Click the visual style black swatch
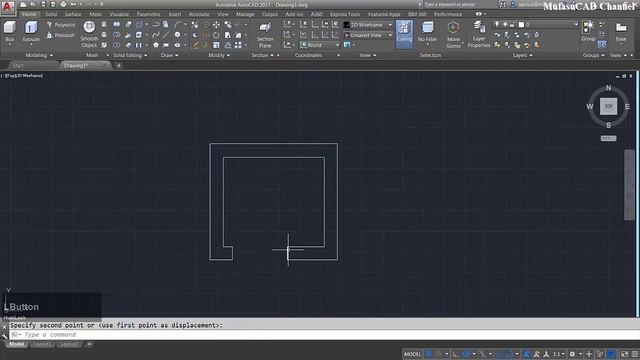This screenshot has width=640, height=360. [347, 25]
